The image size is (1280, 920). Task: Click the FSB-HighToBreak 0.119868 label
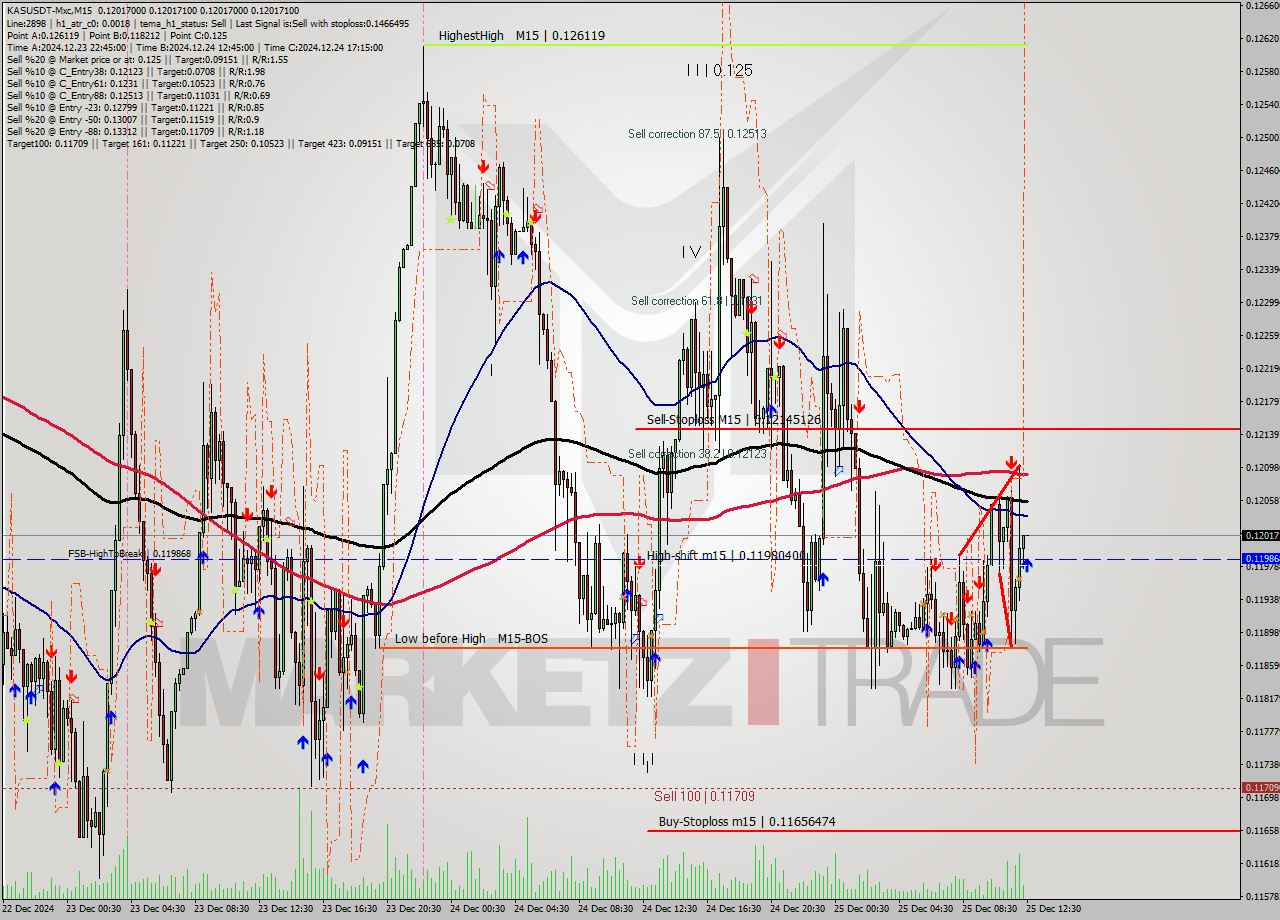(x=129, y=554)
